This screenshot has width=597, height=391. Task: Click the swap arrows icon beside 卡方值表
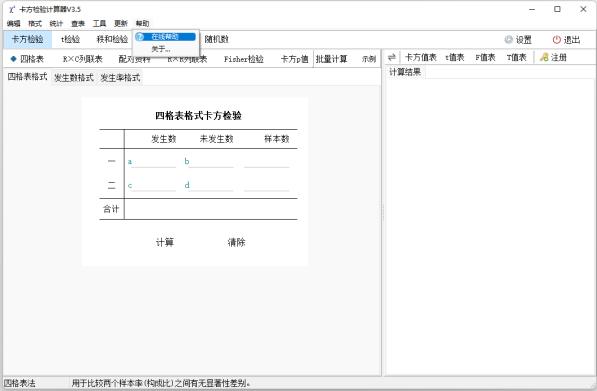391,57
